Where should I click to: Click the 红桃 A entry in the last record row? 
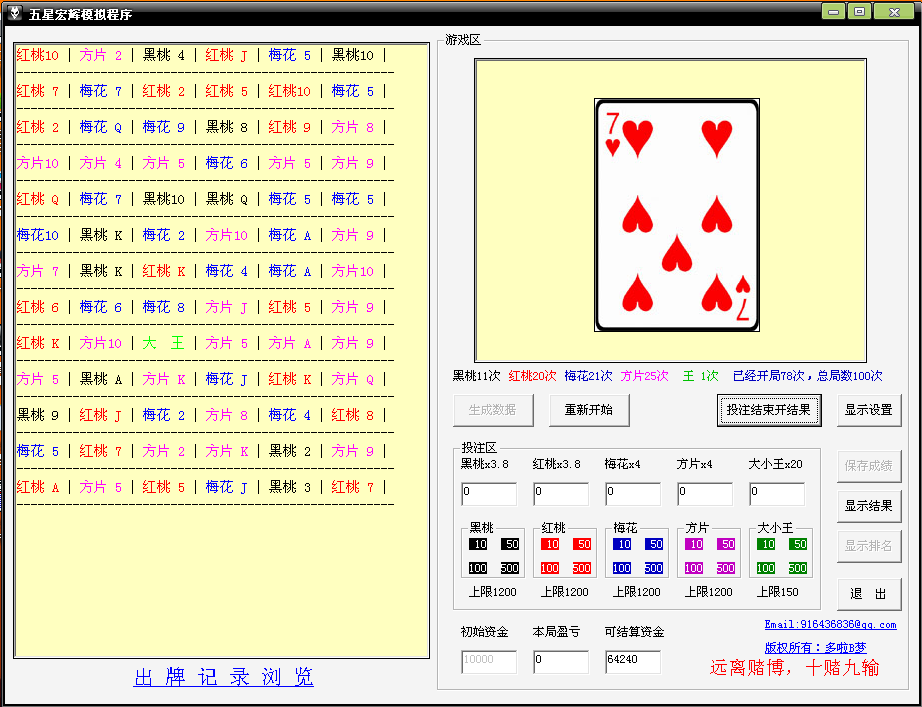(x=38, y=487)
